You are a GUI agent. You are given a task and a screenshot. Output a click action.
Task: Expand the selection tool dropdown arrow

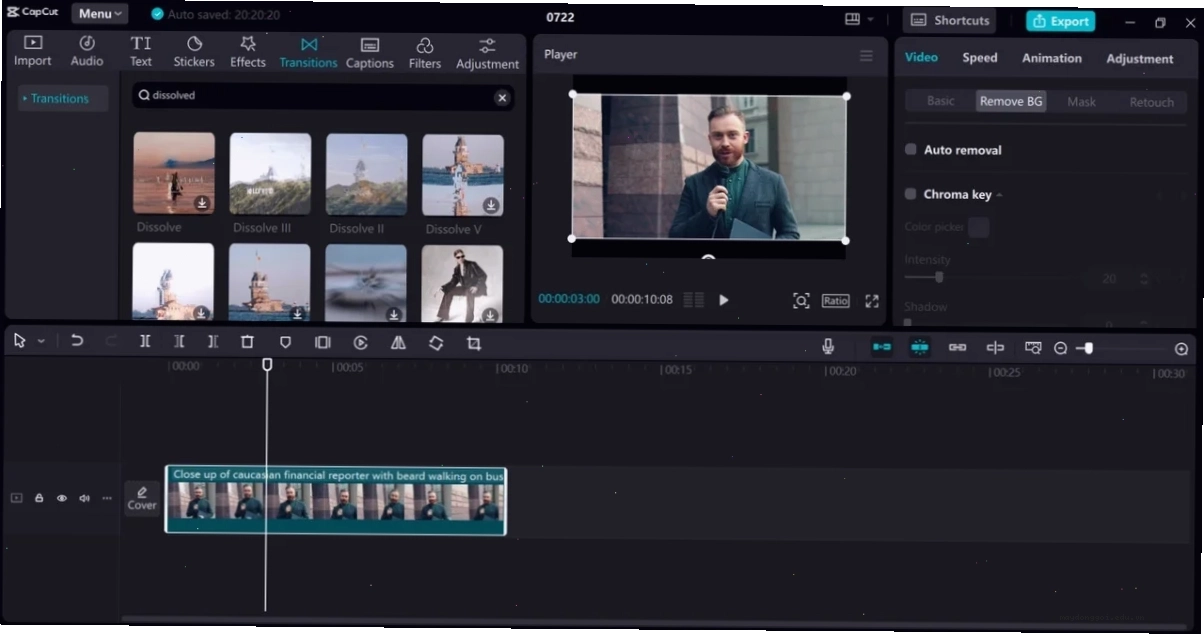tap(41, 342)
